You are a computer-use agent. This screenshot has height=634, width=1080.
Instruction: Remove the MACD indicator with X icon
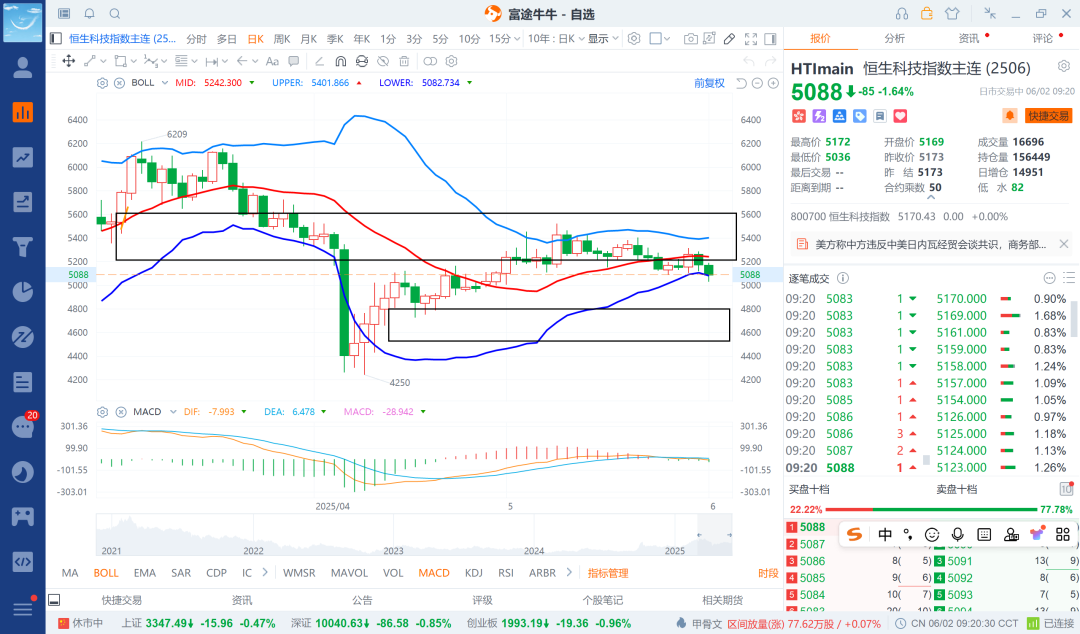click(x=121, y=411)
